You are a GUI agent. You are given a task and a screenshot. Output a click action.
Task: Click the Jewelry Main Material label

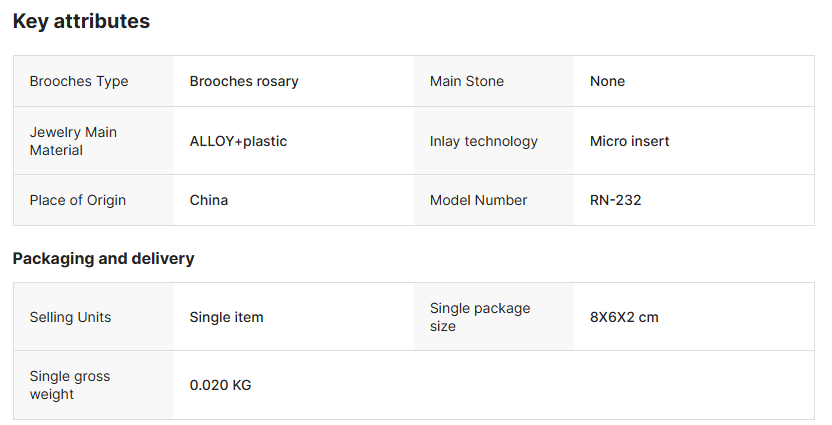coord(73,141)
